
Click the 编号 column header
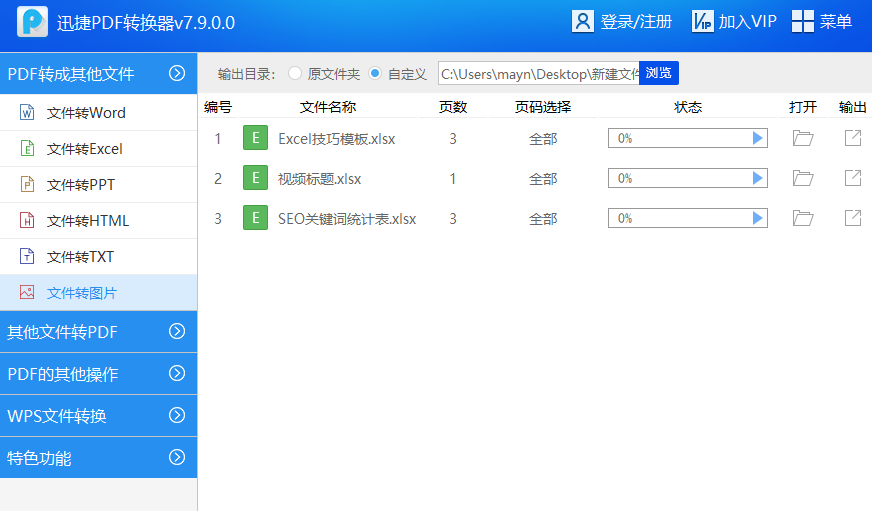tap(217, 107)
